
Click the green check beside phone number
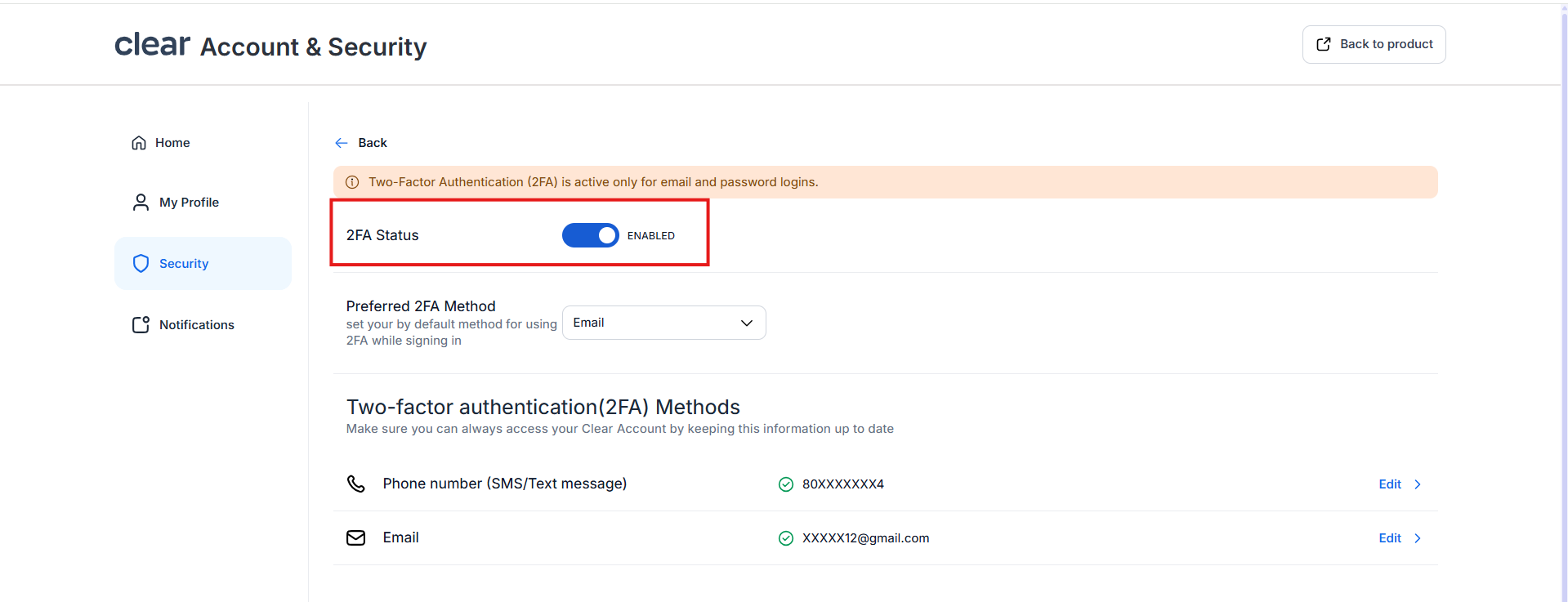[x=786, y=484]
